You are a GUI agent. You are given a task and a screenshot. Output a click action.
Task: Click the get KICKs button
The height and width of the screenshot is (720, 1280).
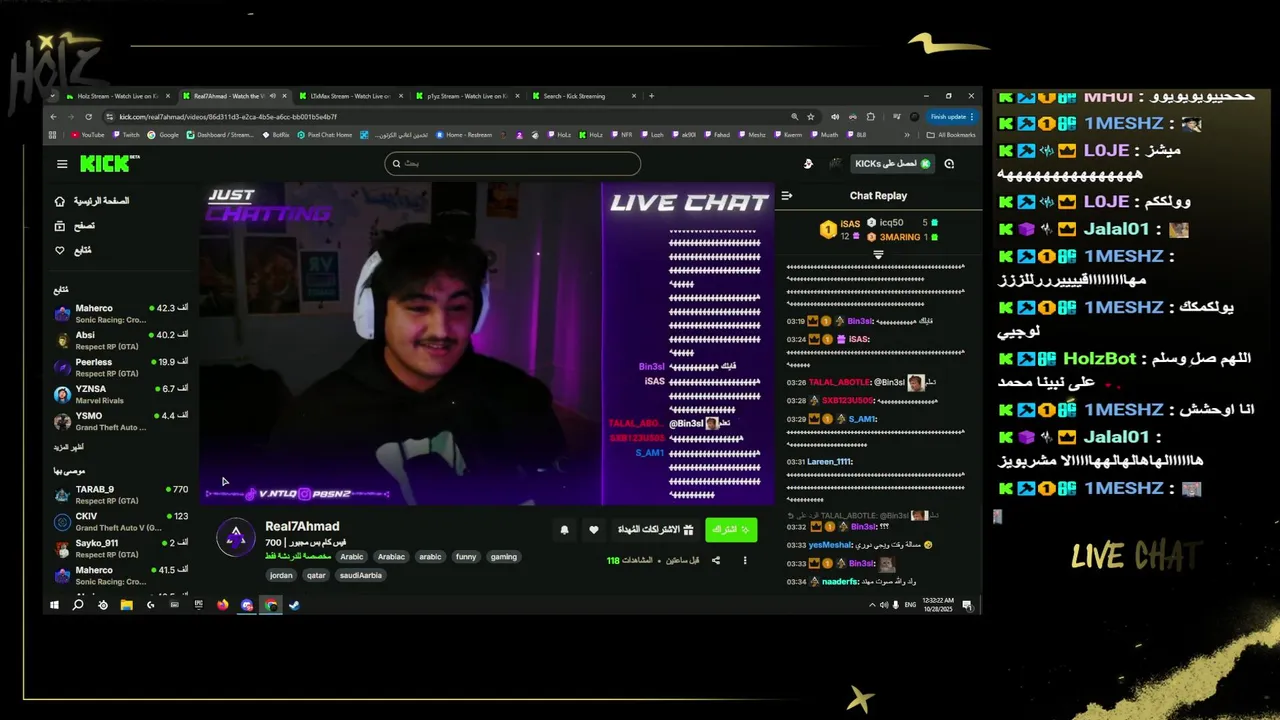tap(893, 164)
